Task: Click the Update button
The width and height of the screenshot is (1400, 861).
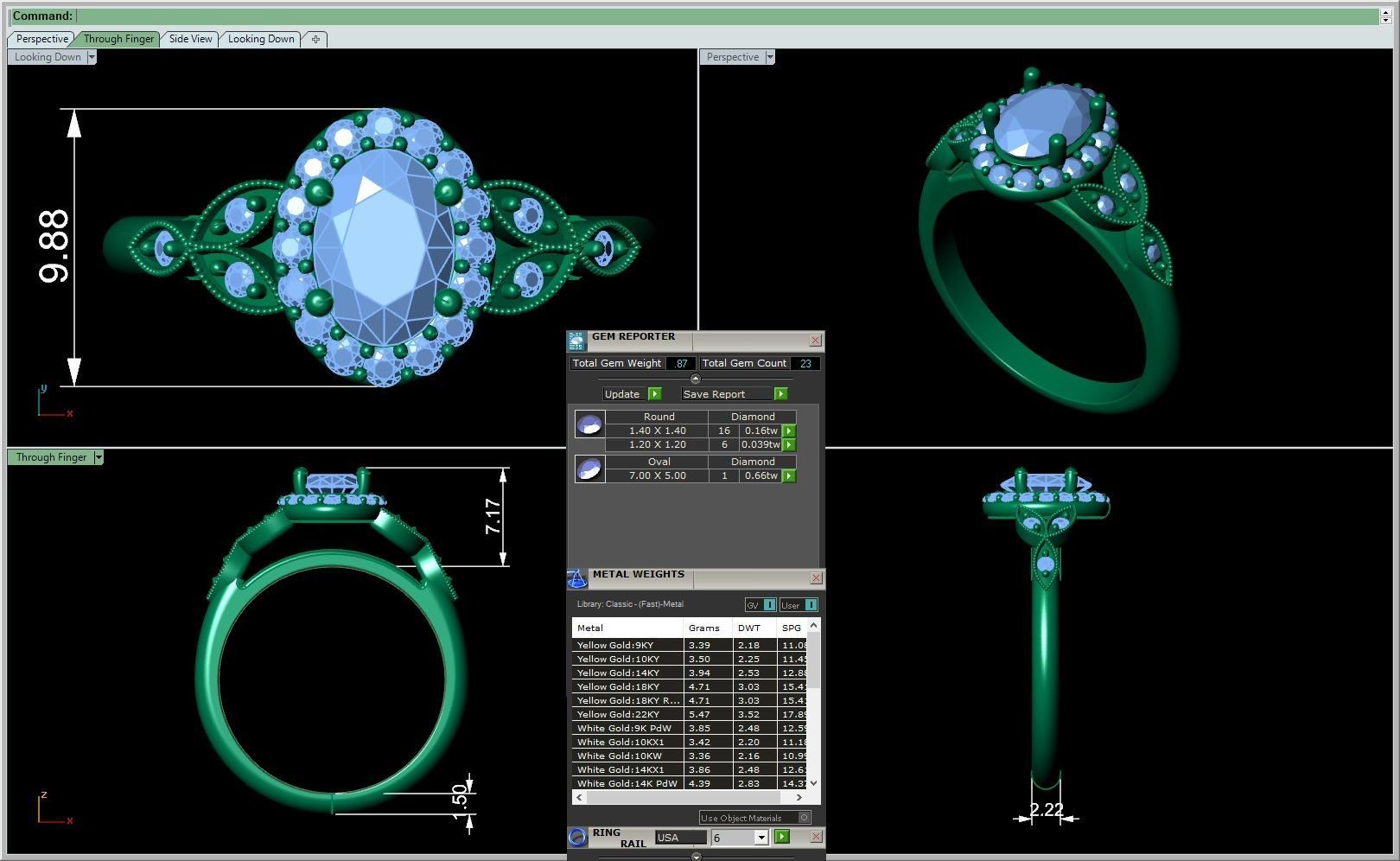Action: 622,394
